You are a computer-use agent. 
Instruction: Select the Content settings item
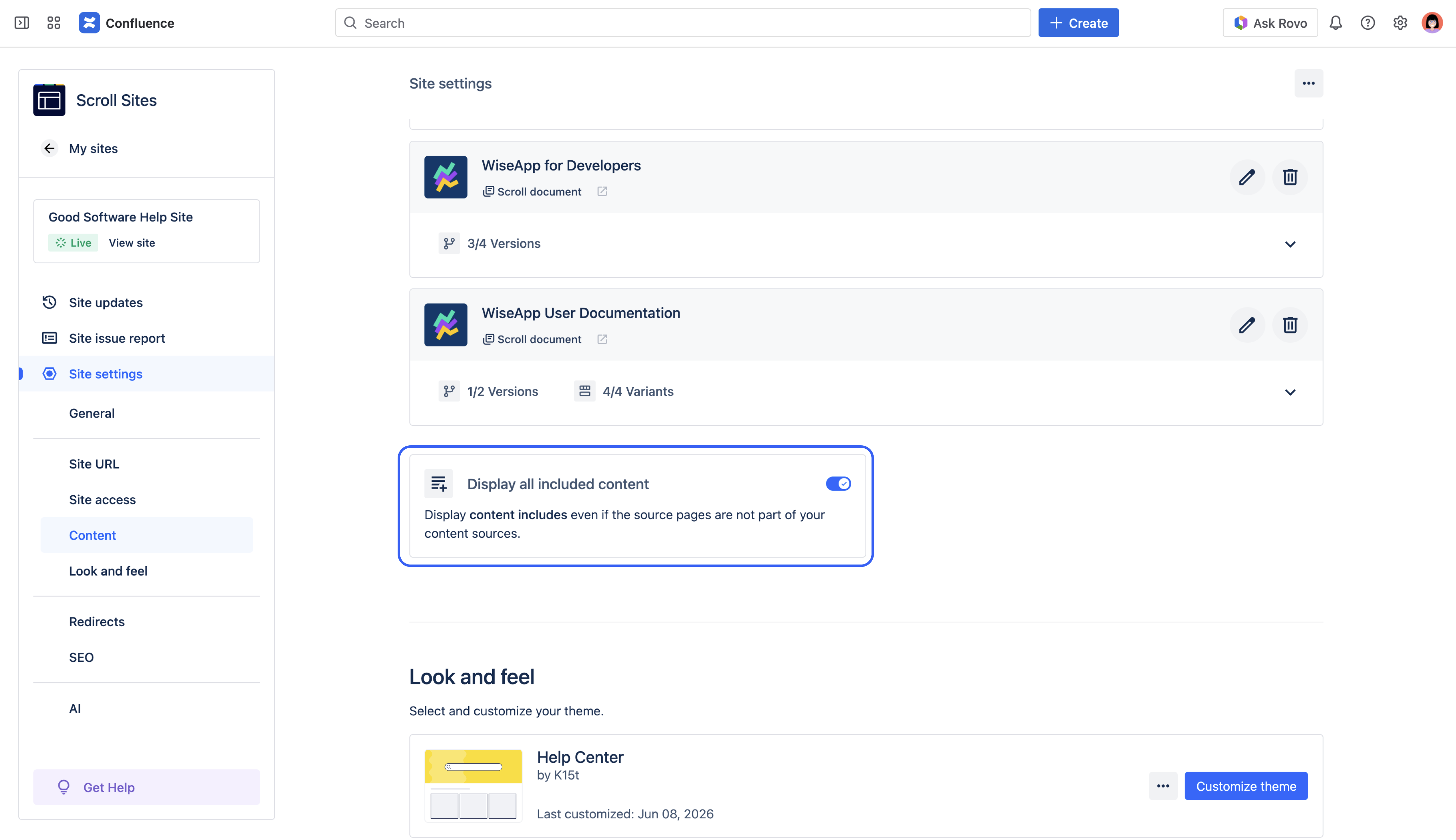click(x=147, y=535)
